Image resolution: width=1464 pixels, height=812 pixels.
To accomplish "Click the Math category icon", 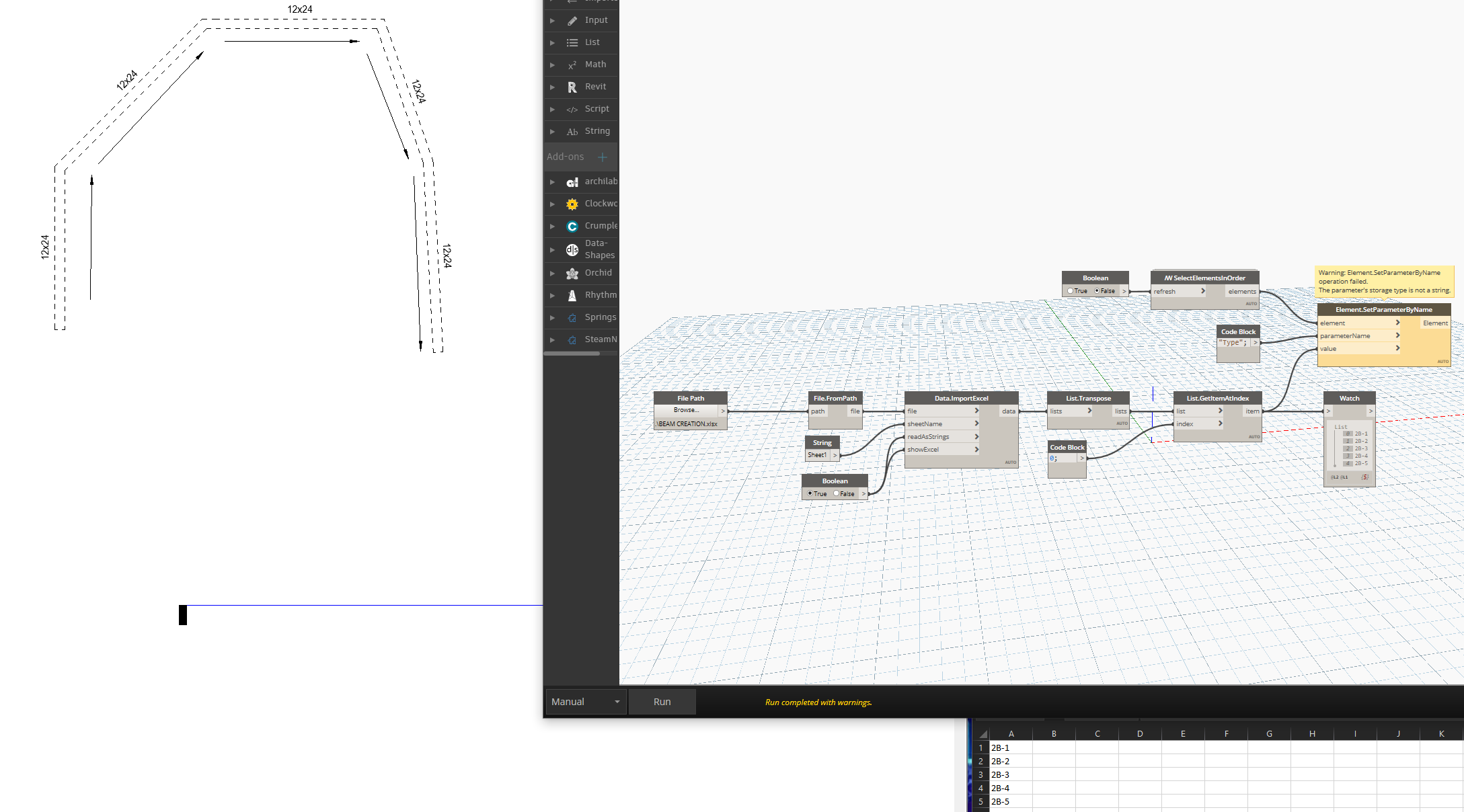I will (x=572, y=65).
